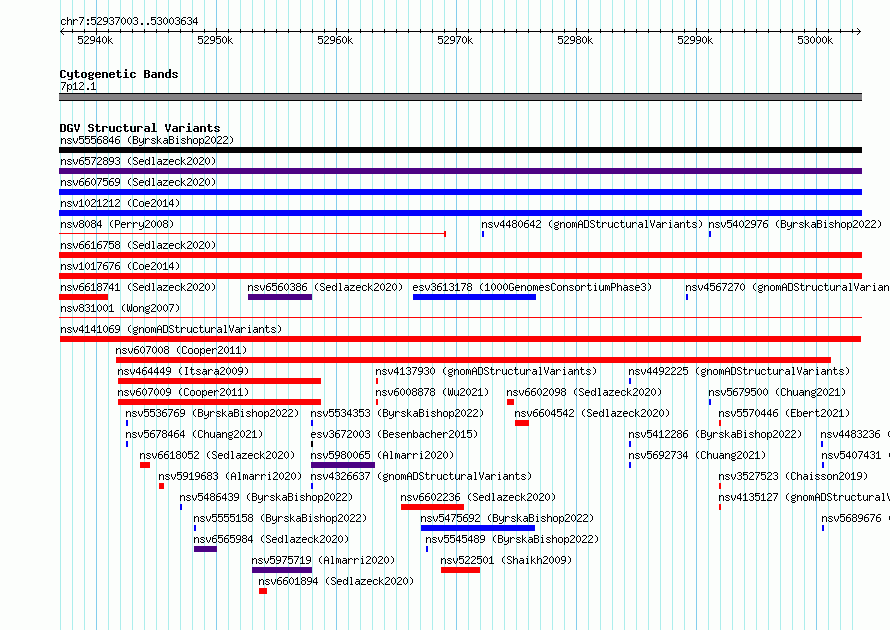Click the purple nsv6560386 variant bar
890x630 pixels.
pyautogui.click(x=280, y=297)
